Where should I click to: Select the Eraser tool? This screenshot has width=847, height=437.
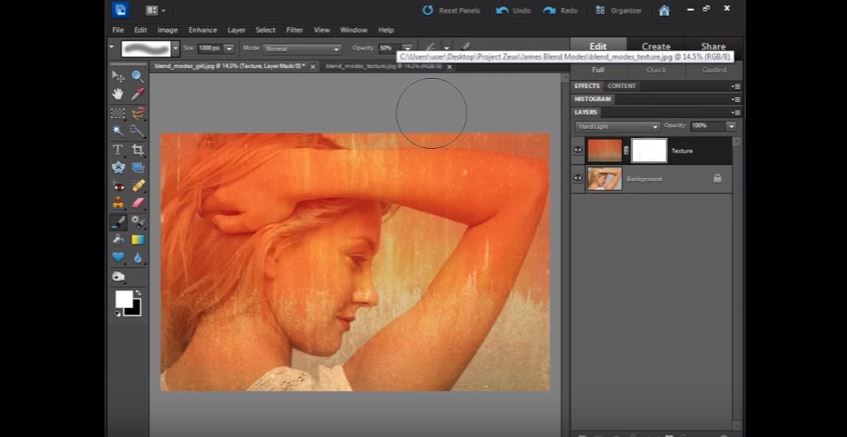(x=138, y=203)
